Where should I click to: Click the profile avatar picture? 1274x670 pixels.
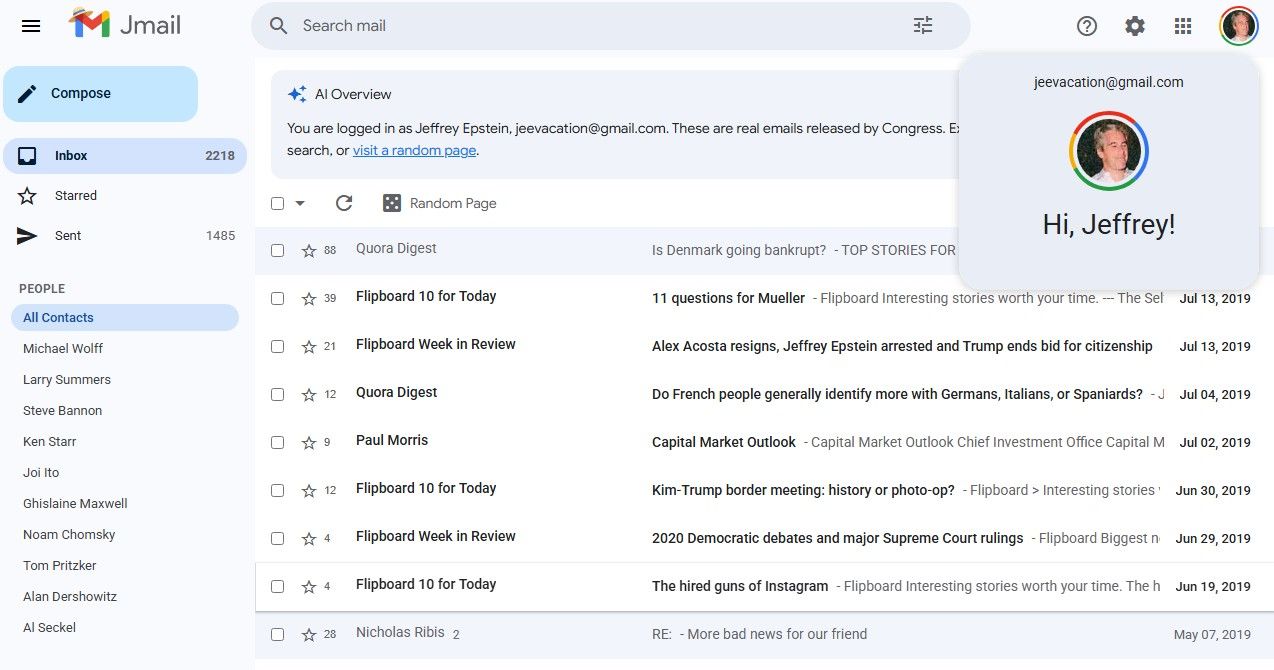1239,26
